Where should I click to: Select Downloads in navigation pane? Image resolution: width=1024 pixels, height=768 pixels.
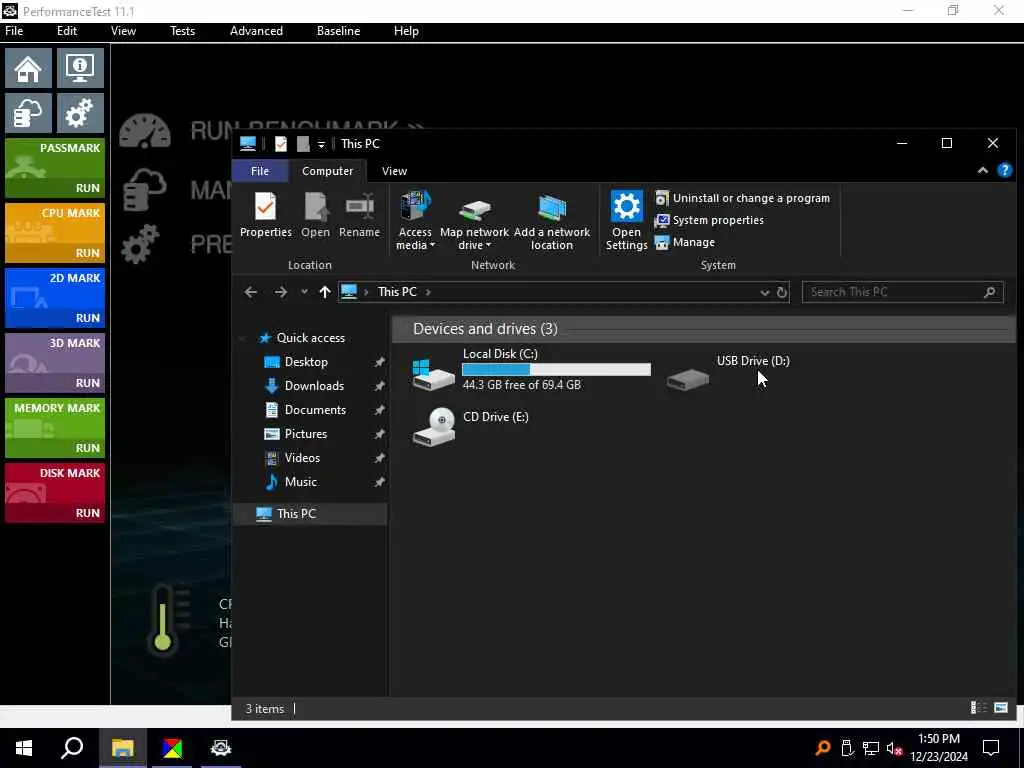[313, 386]
